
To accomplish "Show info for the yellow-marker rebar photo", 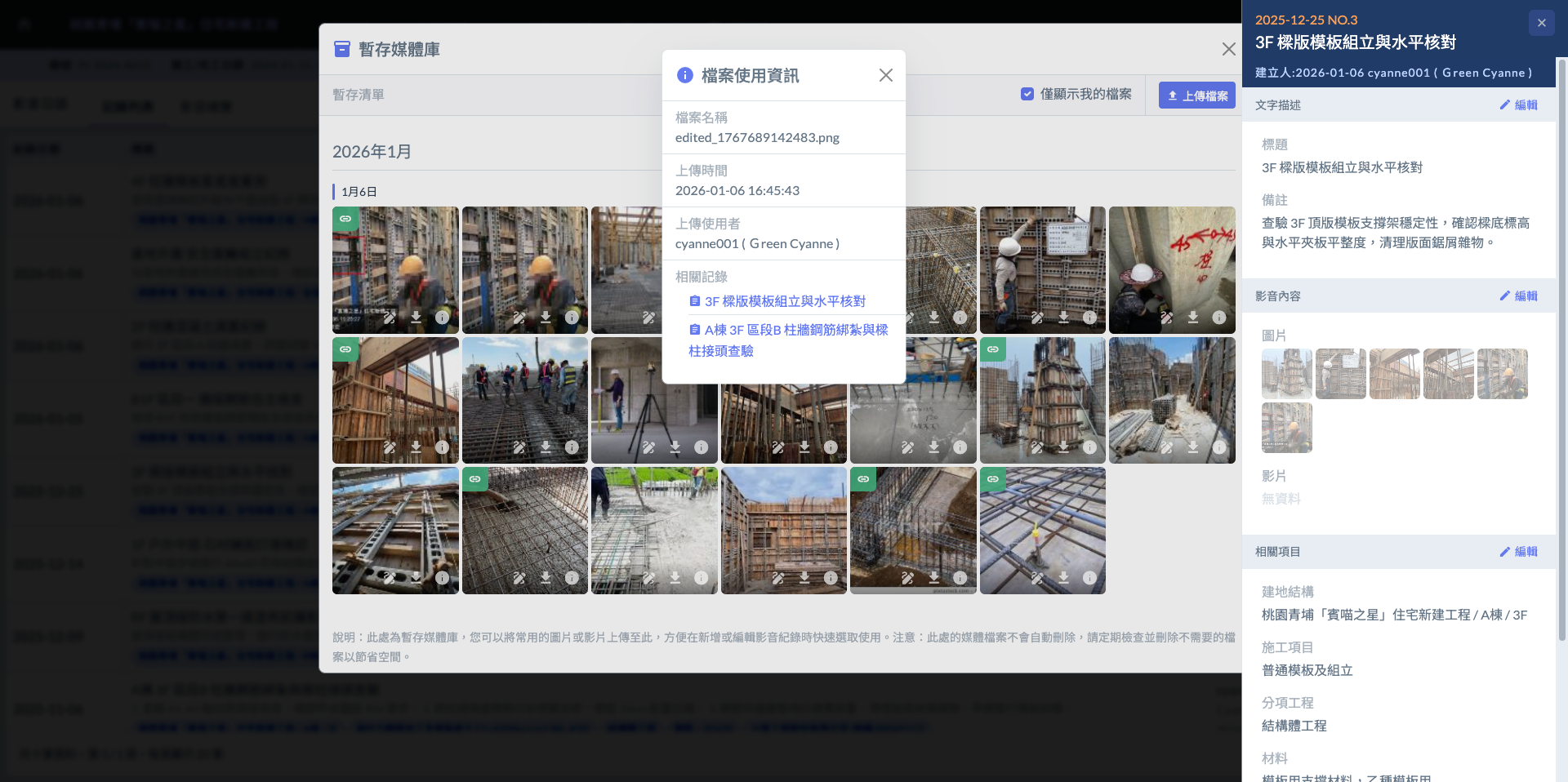I will (x=1089, y=578).
